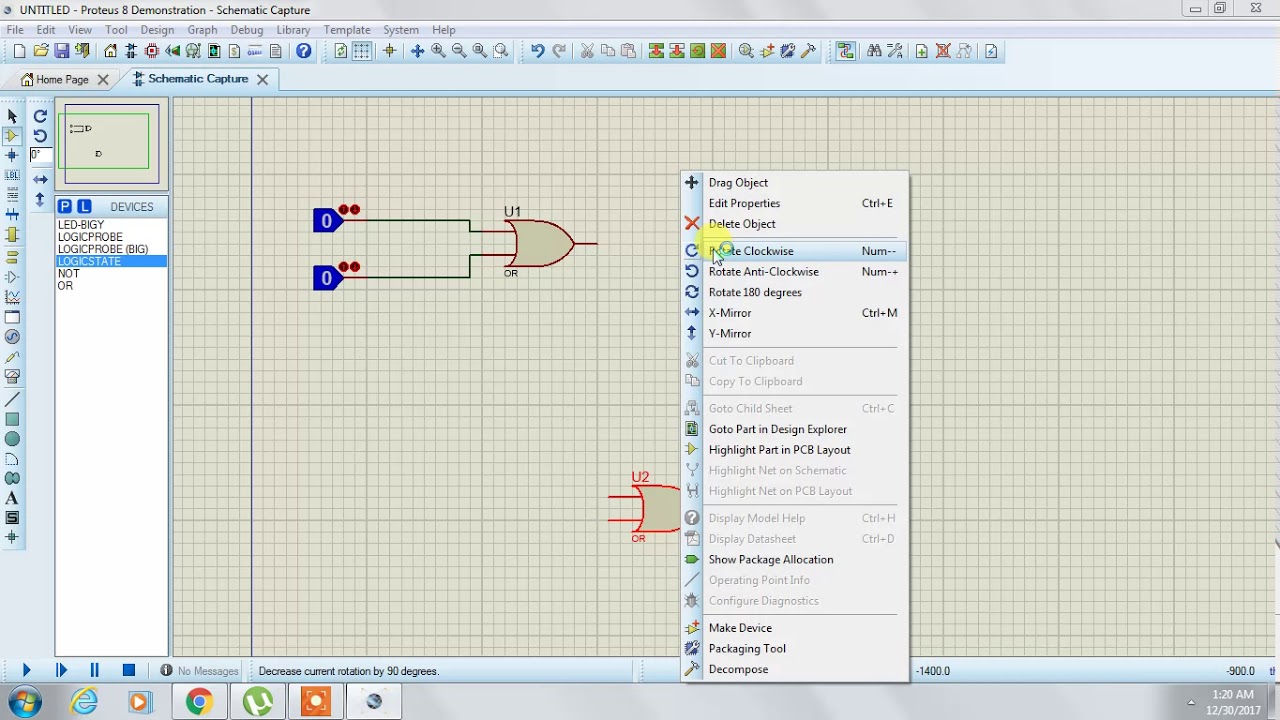Open a project with folder icon

pyautogui.click(x=41, y=51)
